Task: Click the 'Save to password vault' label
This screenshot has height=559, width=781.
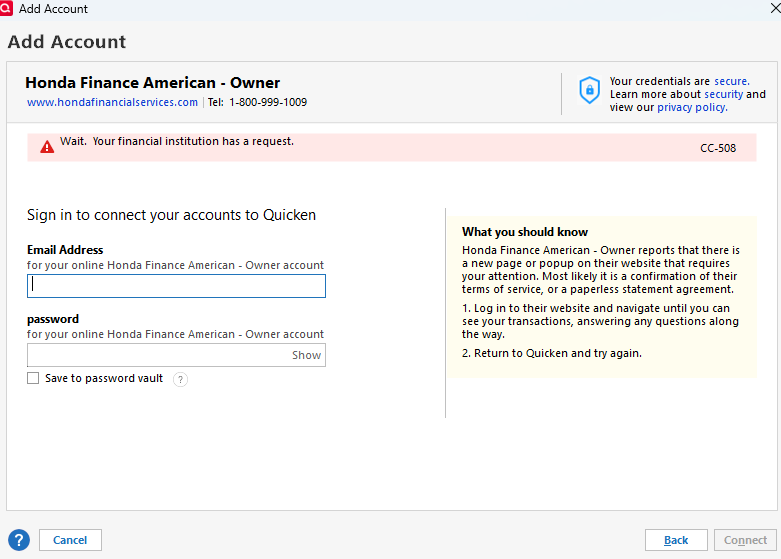Action: point(104,378)
